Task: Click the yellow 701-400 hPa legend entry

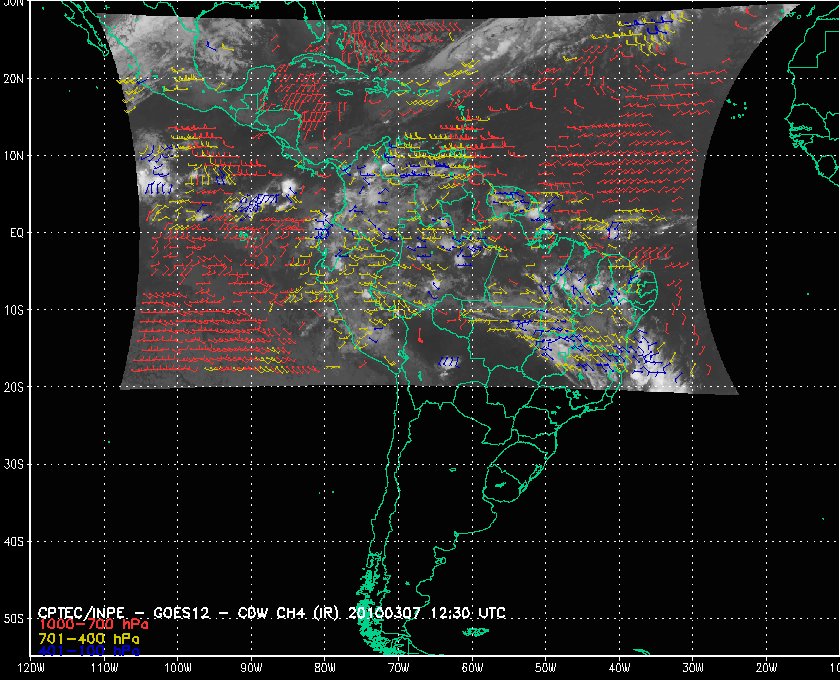Action: point(89,639)
